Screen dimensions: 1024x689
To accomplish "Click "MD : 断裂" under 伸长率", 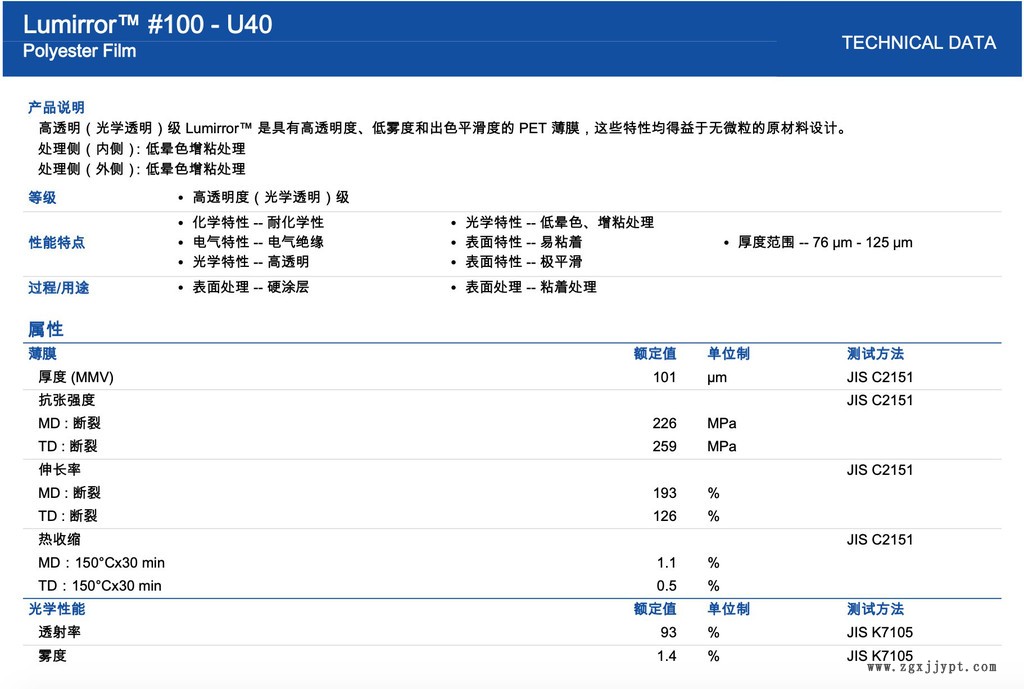I will click(x=69, y=493).
